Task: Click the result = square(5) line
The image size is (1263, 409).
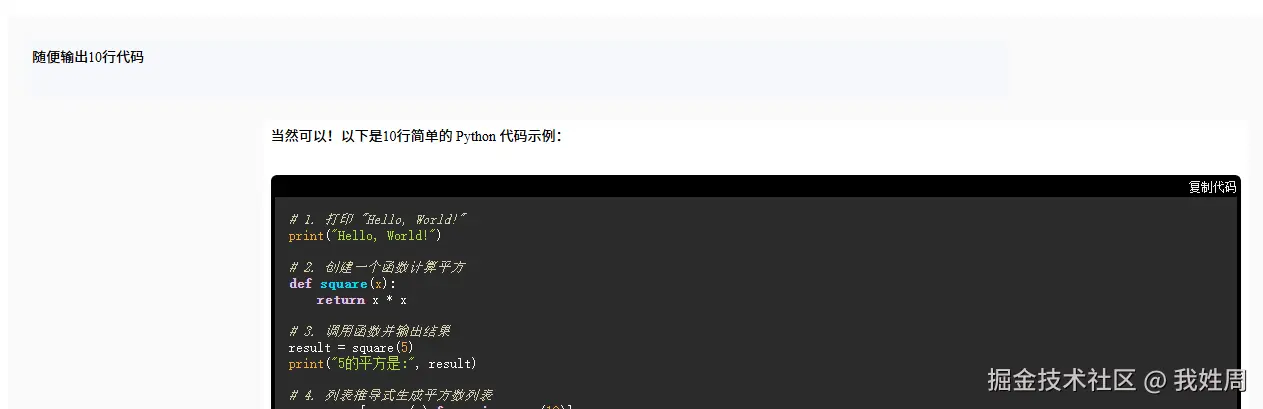Action: (x=350, y=348)
